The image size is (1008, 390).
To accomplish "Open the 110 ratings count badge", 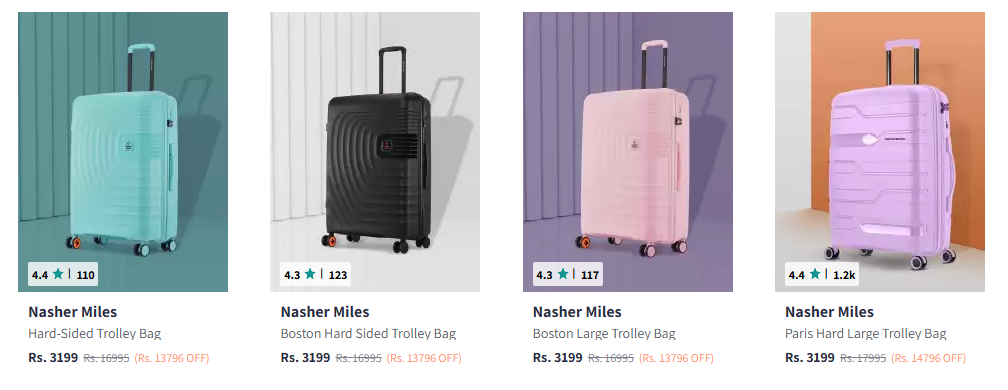I will pos(86,276).
